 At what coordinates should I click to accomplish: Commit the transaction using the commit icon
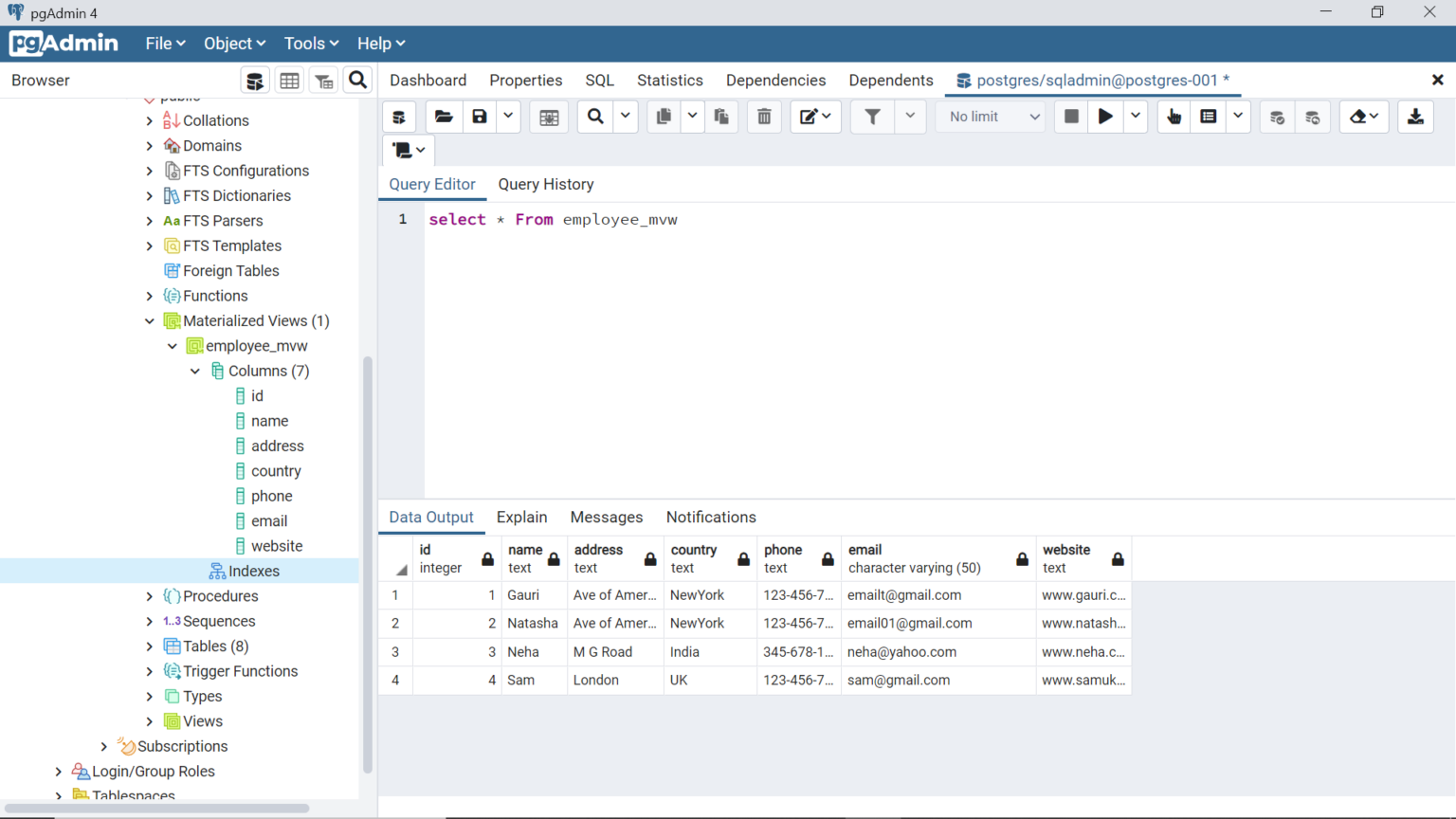pyautogui.click(x=1277, y=116)
